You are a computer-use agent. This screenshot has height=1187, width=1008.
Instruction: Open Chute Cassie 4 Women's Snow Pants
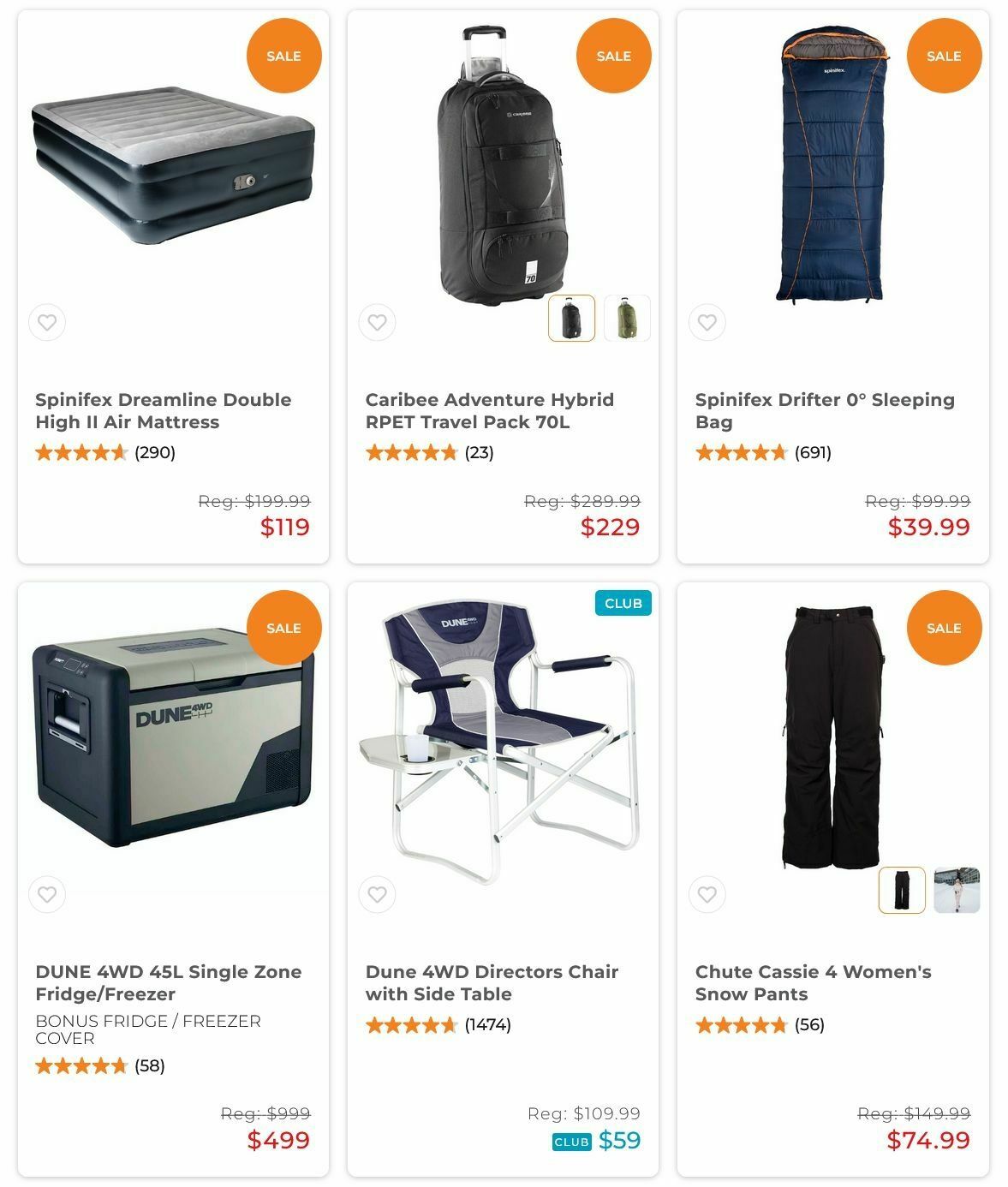pyautogui.click(x=814, y=983)
